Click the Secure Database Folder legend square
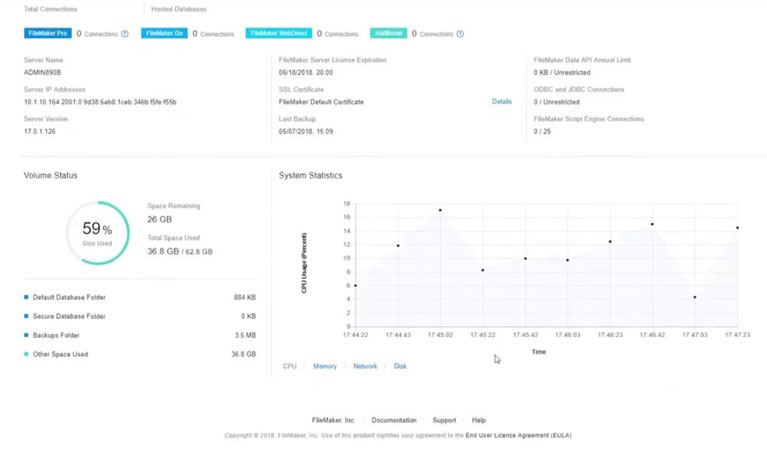 point(26,316)
